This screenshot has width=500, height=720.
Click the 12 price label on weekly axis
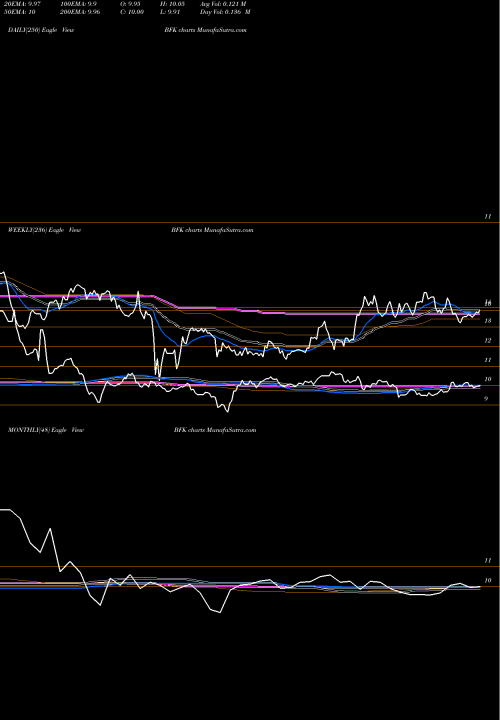point(488,340)
